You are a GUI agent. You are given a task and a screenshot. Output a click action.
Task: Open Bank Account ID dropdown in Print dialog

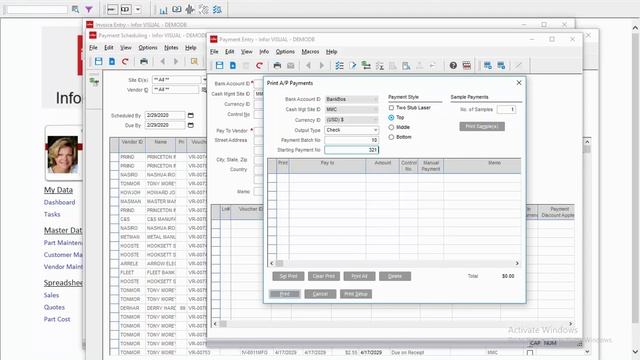[375, 99]
